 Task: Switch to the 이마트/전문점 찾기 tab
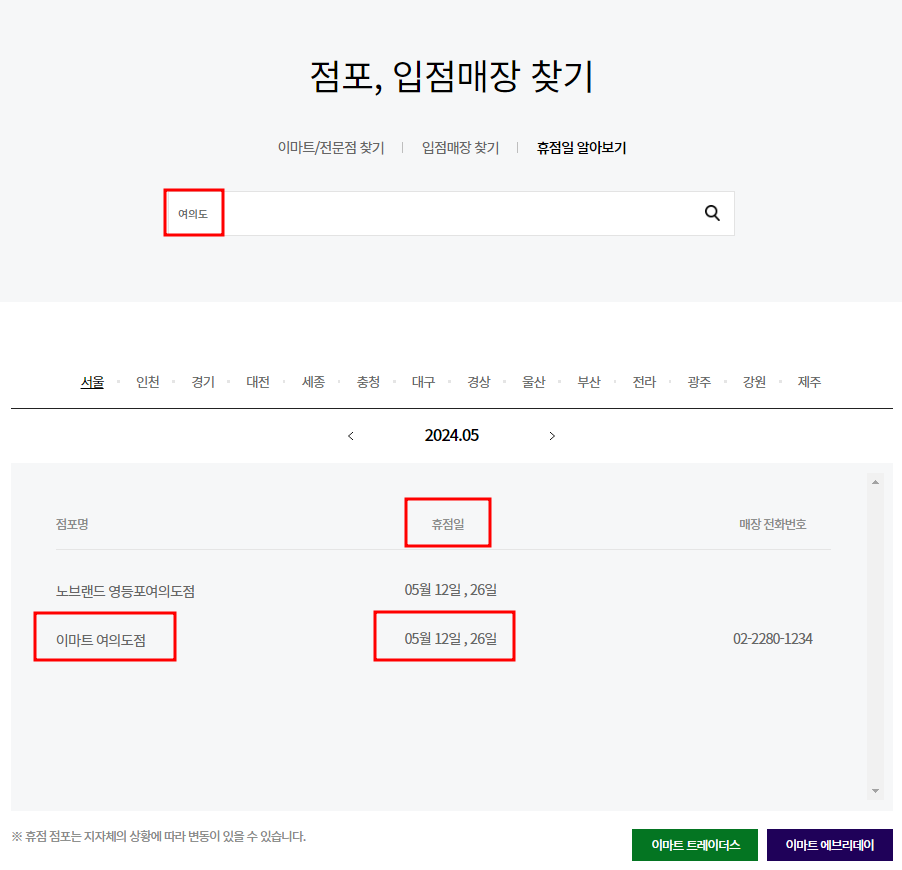(331, 146)
